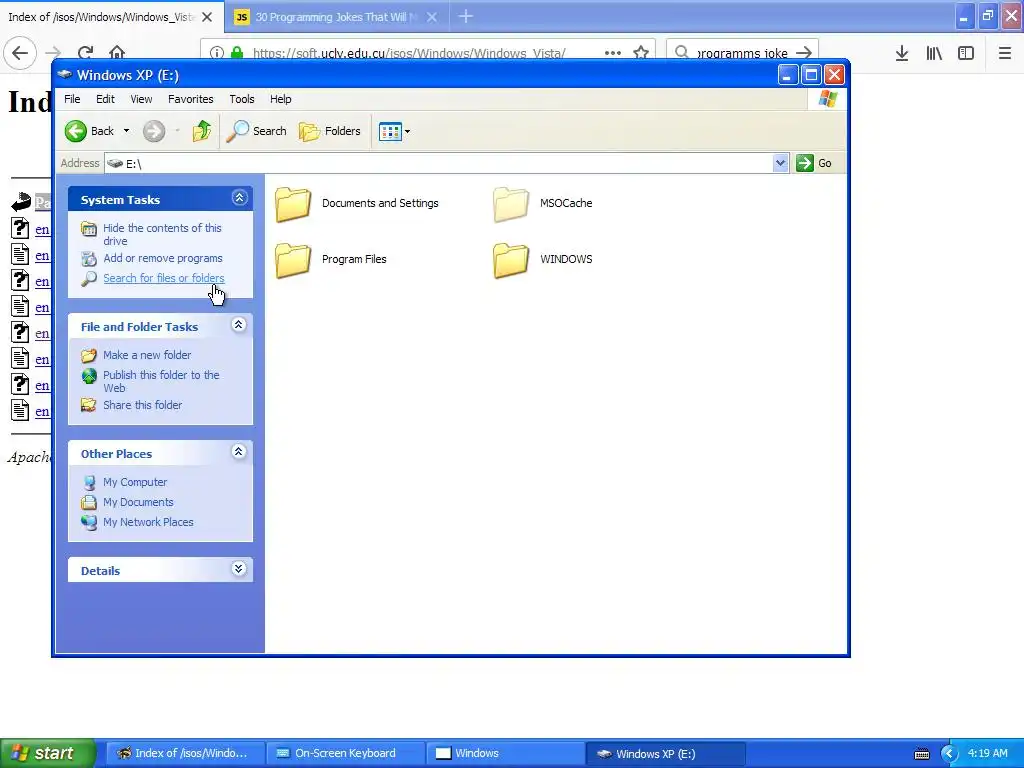Click the new folder icon

tap(89, 356)
